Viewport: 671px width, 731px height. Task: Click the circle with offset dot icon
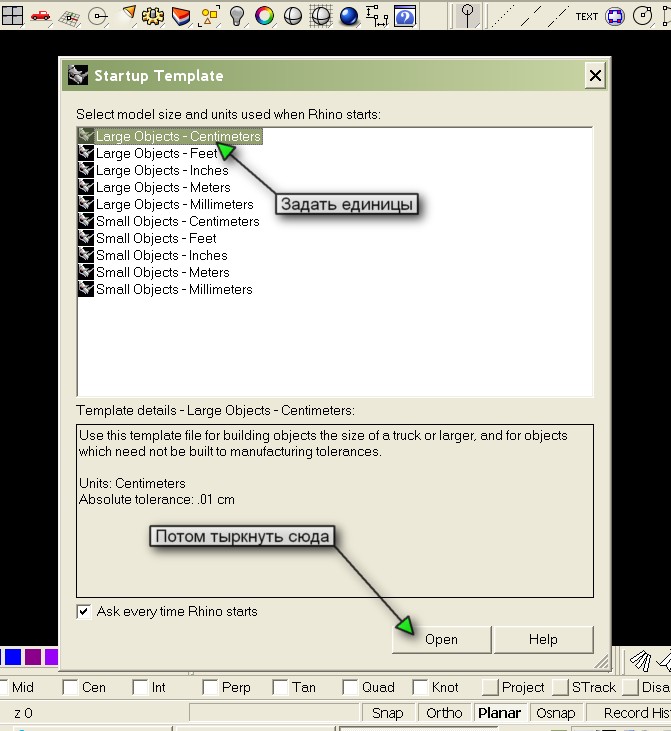[x=643, y=16]
